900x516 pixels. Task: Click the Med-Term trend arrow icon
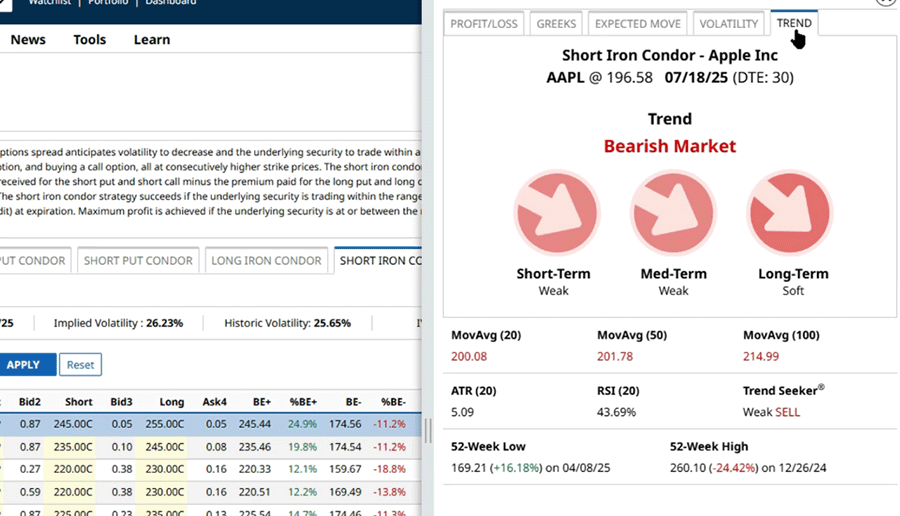673,213
